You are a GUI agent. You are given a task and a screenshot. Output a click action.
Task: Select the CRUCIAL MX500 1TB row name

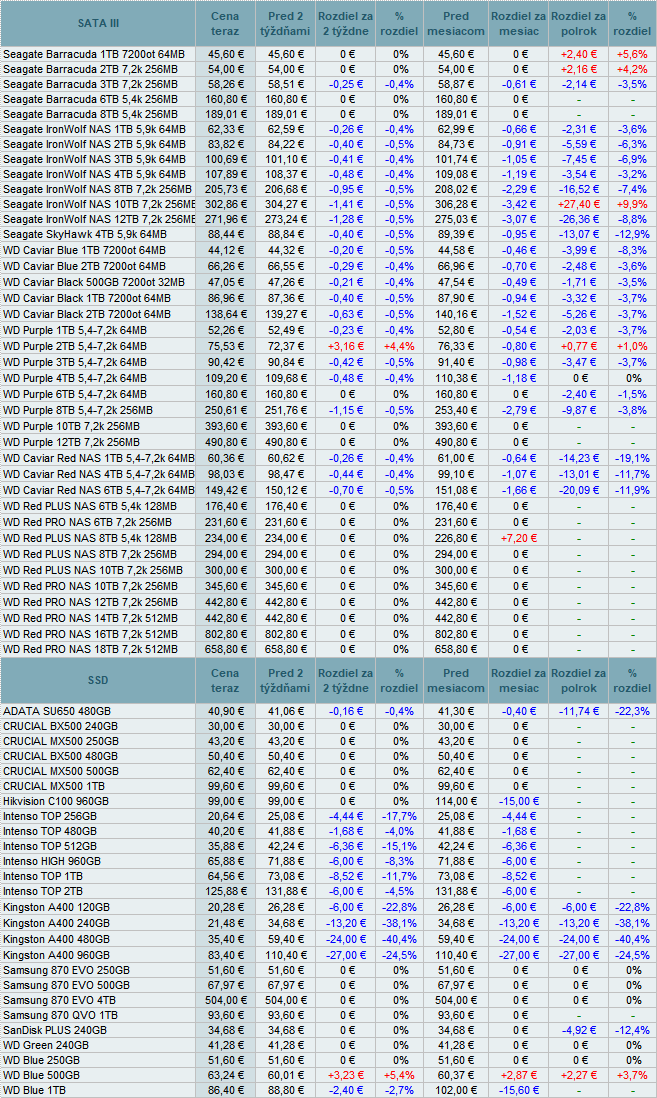pos(54,786)
